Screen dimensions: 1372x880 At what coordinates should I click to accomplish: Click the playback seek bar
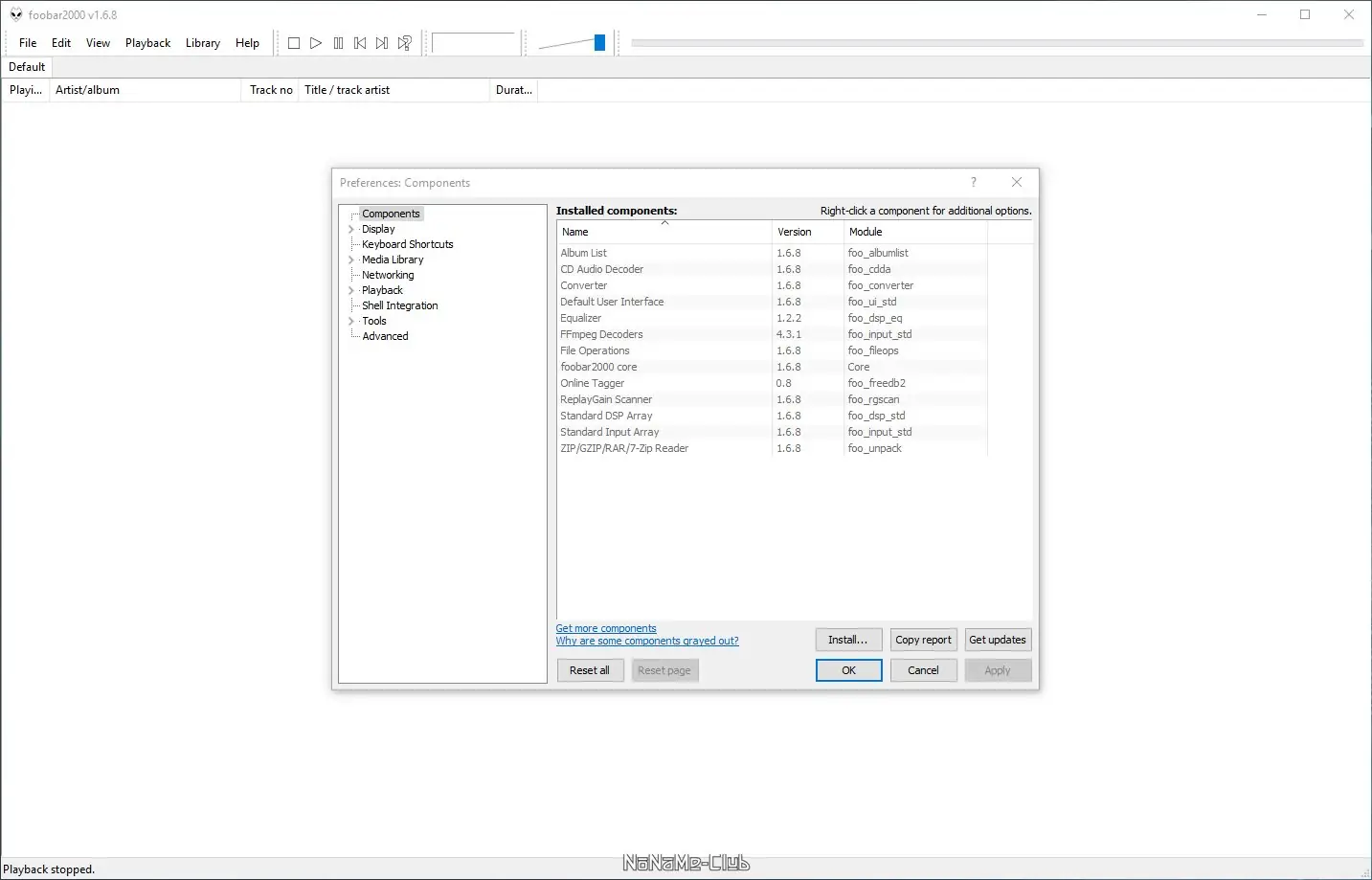pyautogui.click(x=997, y=43)
